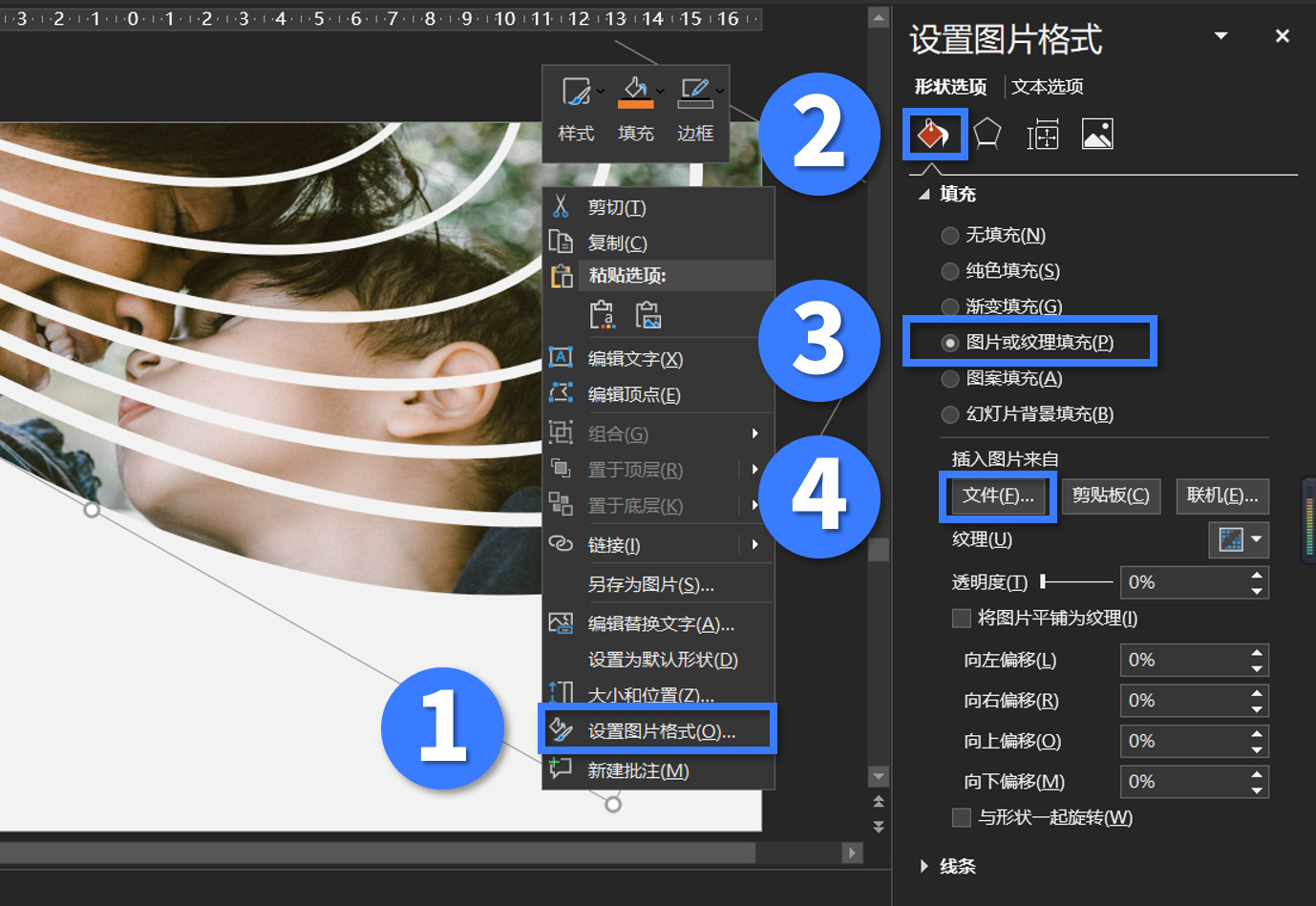Switch to the 文本选项 tab
This screenshot has width=1316, height=906.
click(1047, 86)
